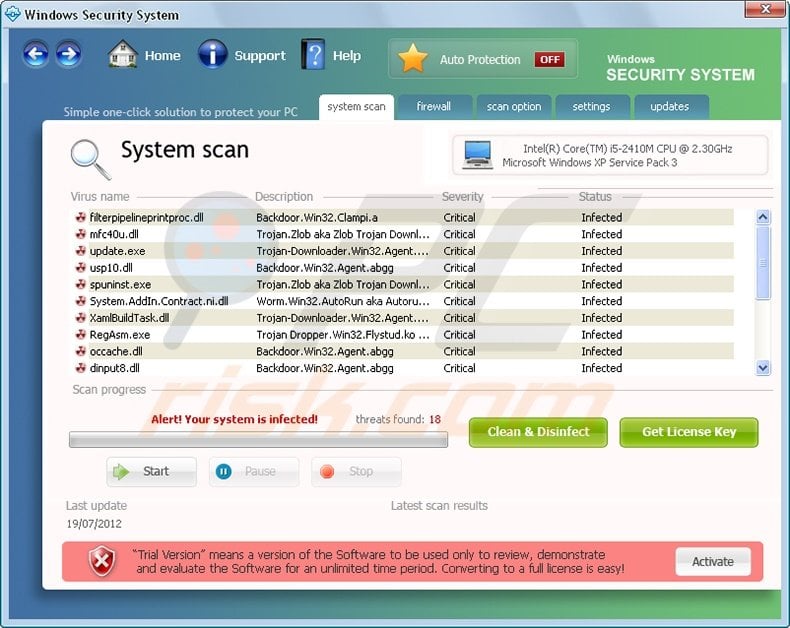Toggle the Auto Protection OFF switch
790x628 pixels.
point(550,59)
